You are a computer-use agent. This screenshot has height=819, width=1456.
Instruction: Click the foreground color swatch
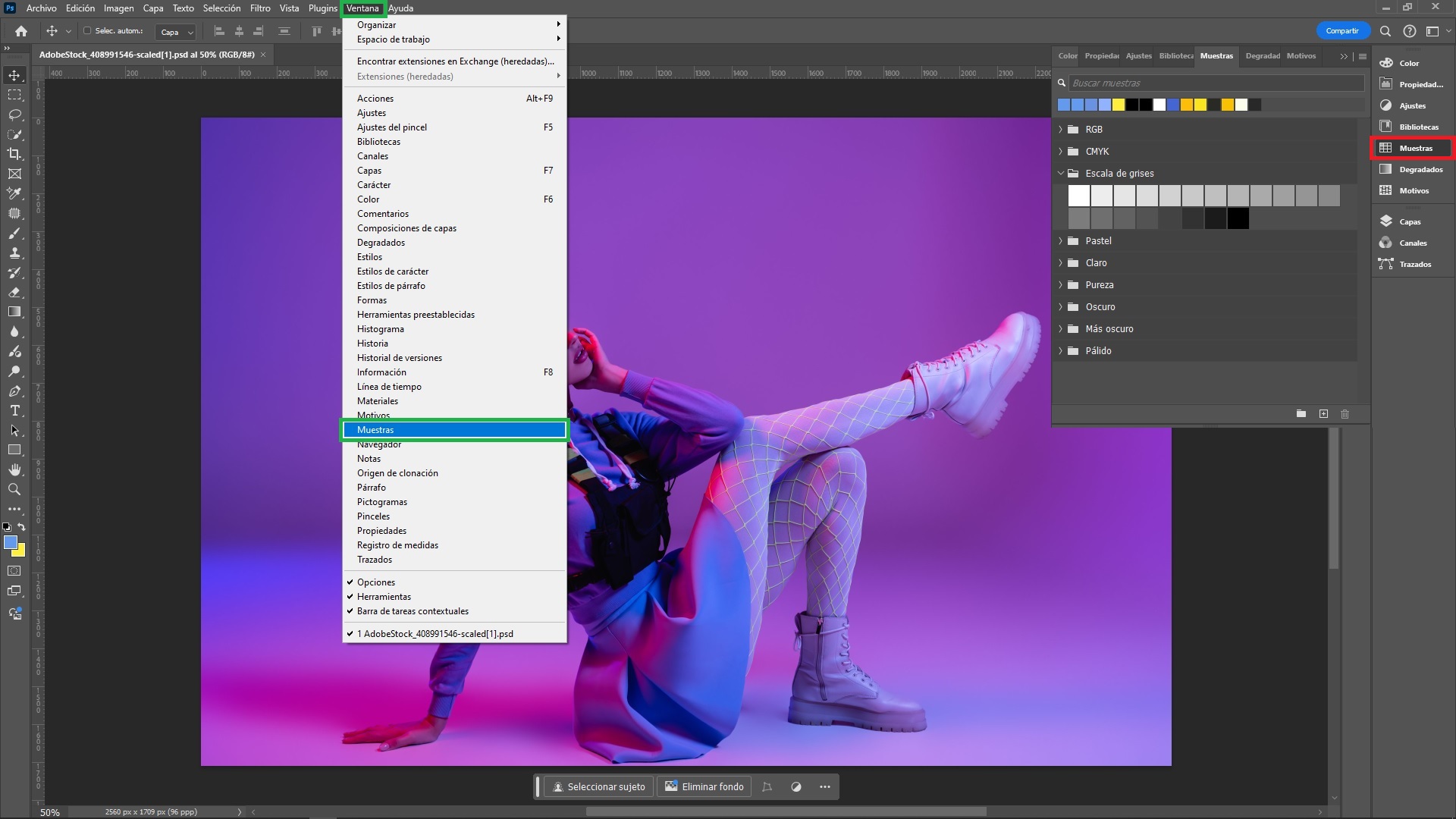11,542
